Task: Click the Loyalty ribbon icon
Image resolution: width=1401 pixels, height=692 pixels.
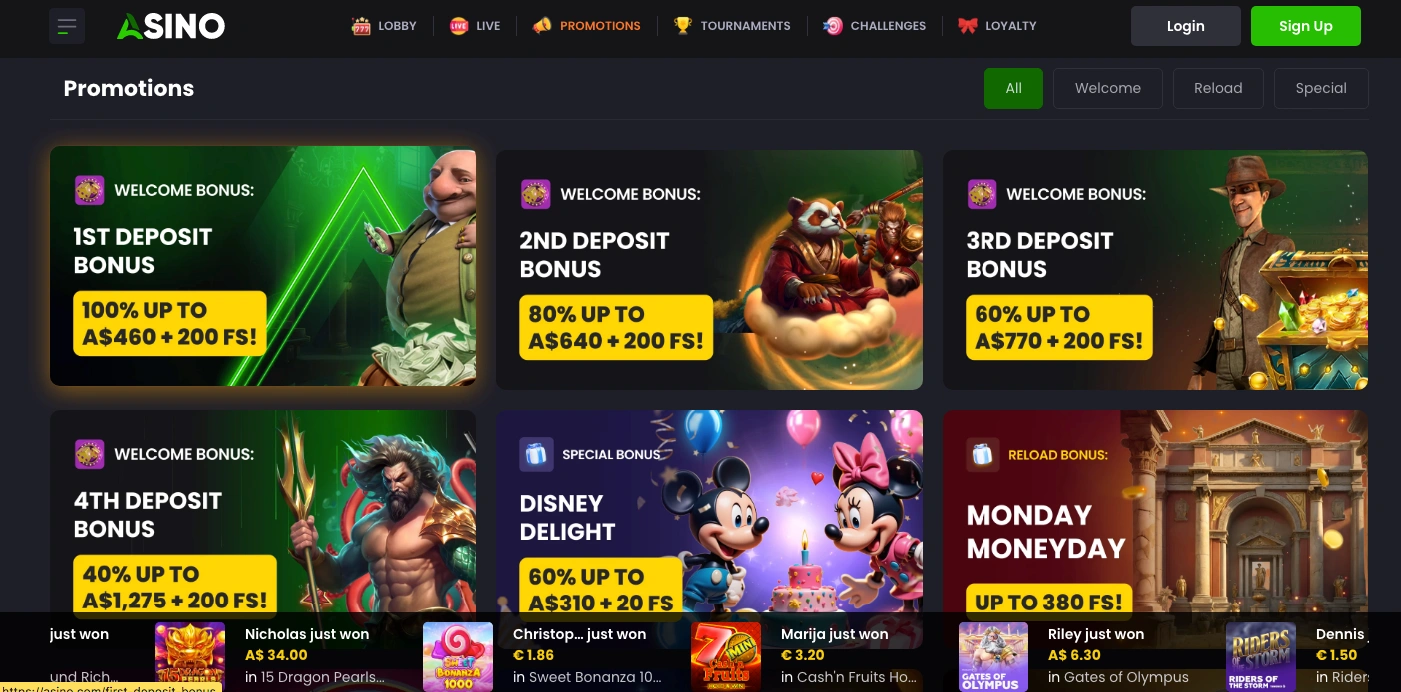Action: pyautogui.click(x=967, y=26)
